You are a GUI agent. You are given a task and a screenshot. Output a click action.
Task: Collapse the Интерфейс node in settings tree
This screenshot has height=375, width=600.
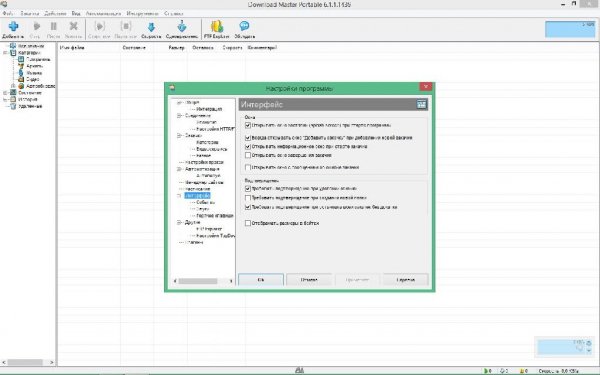pos(179,196)
